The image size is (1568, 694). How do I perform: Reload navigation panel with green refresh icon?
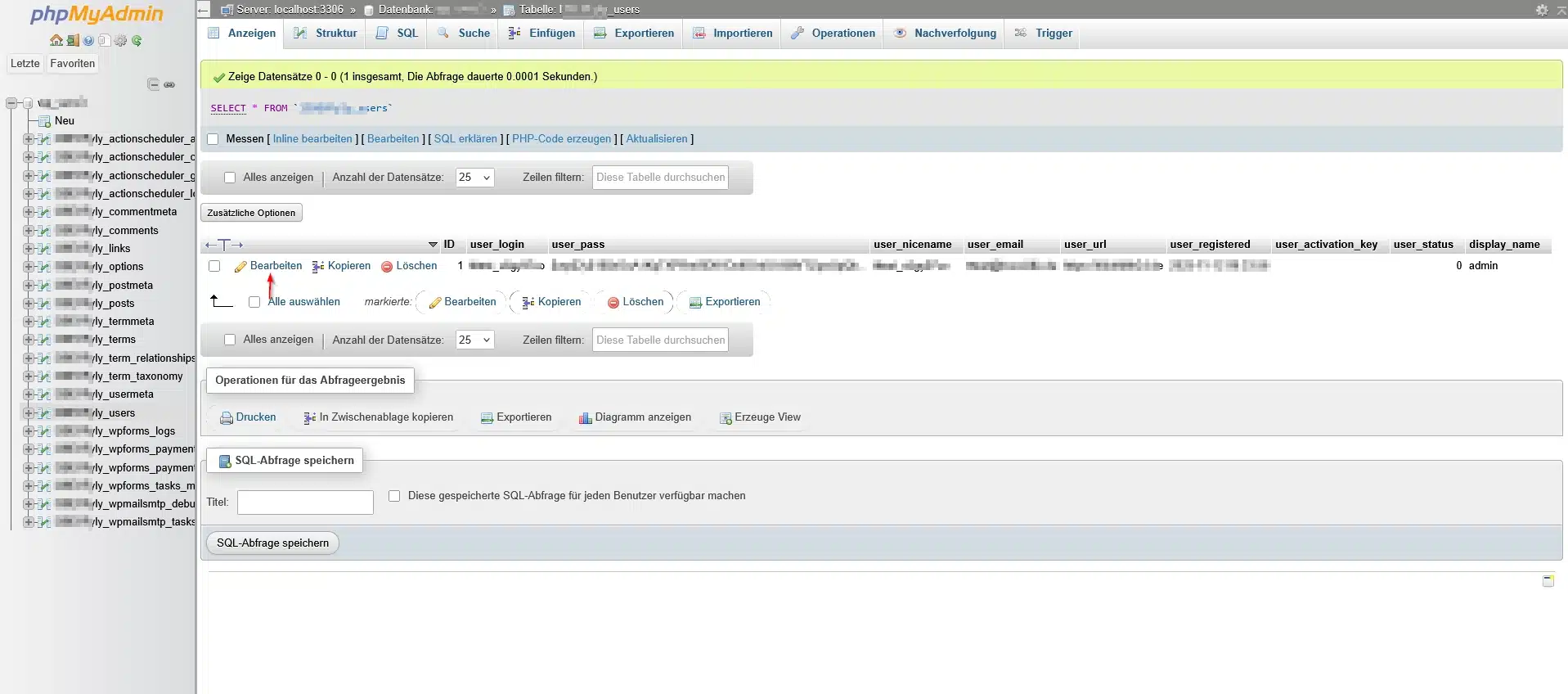(137, 40)
